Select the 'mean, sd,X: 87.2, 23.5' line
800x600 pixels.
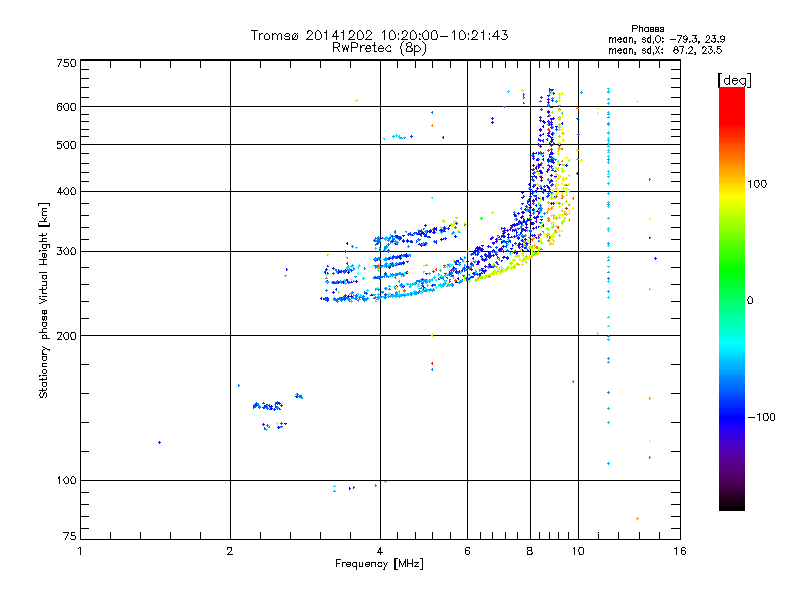coord(665,51)
